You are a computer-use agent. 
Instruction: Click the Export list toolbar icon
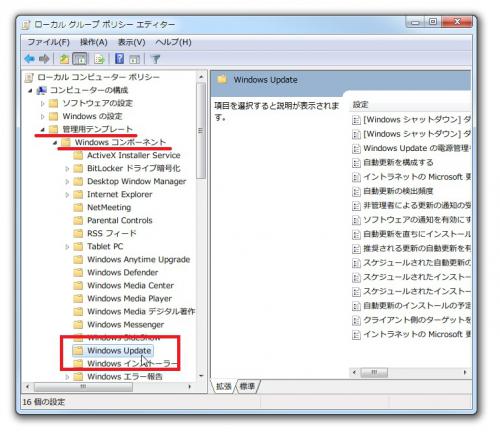[99, 59]
